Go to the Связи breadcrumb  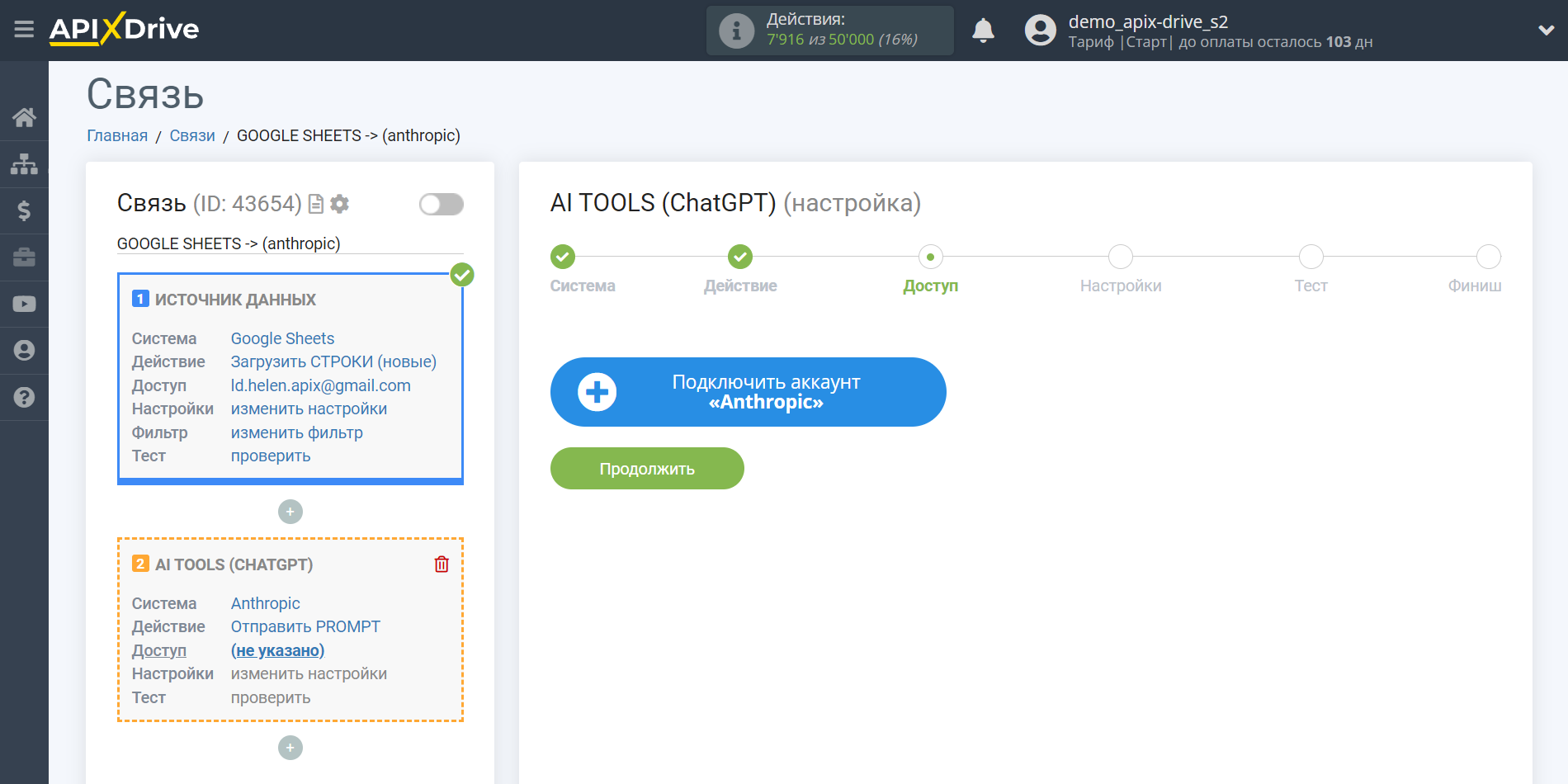[x=192, y=135]
